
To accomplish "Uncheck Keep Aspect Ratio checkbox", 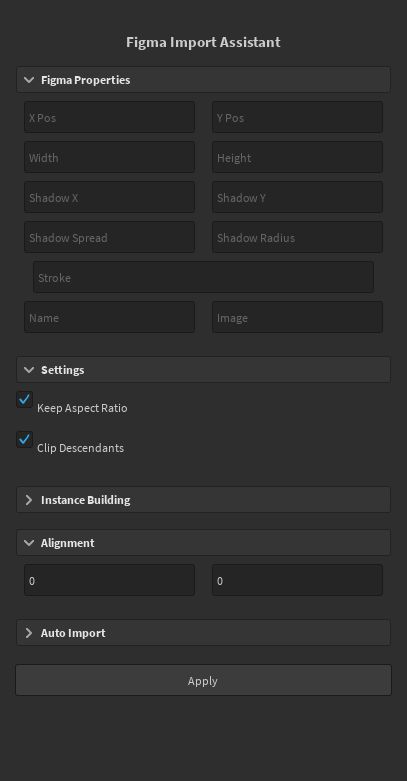I will click(x=24, y=399).
